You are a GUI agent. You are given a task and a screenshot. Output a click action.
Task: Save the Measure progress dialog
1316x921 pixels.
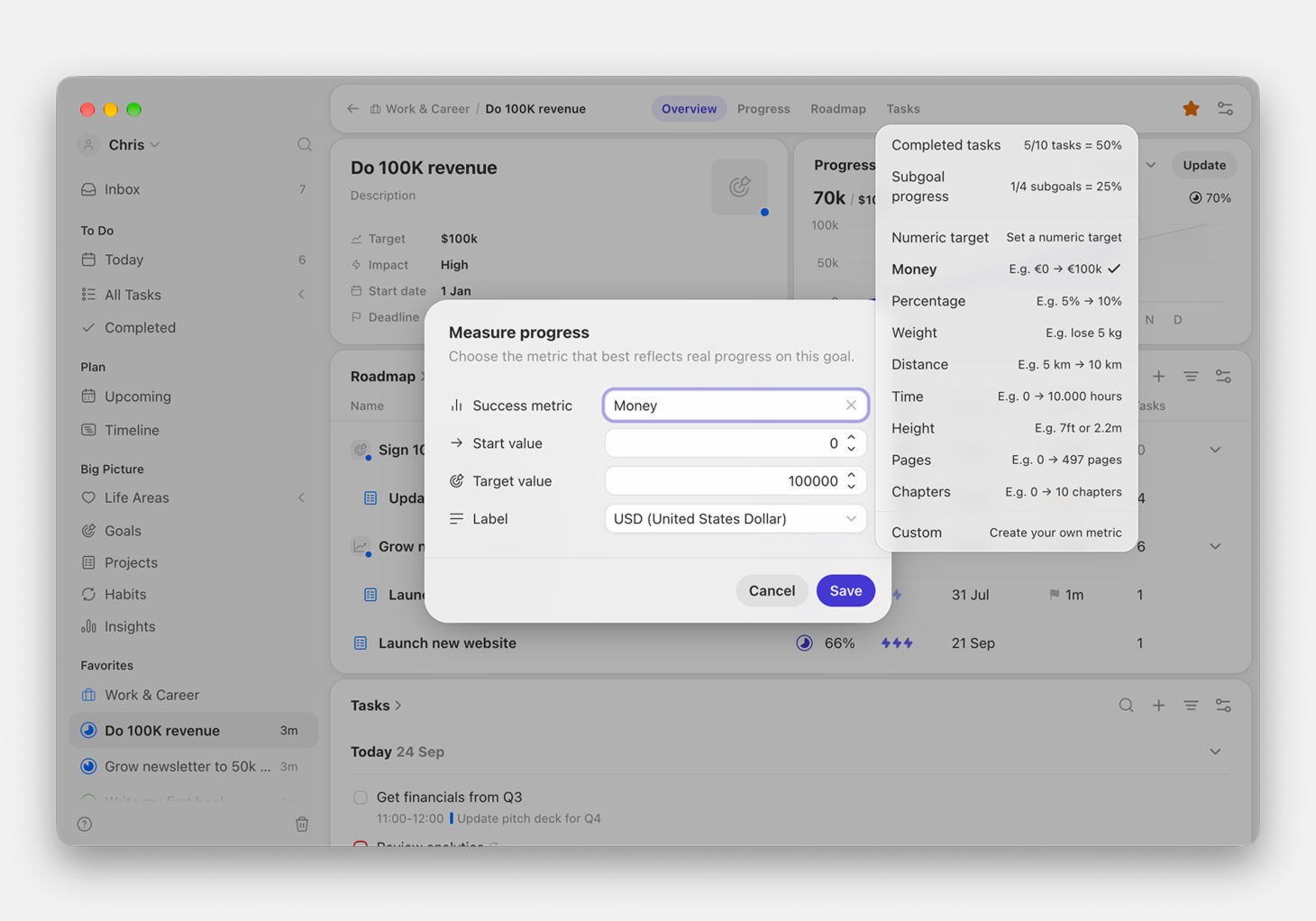pos(845,591)
